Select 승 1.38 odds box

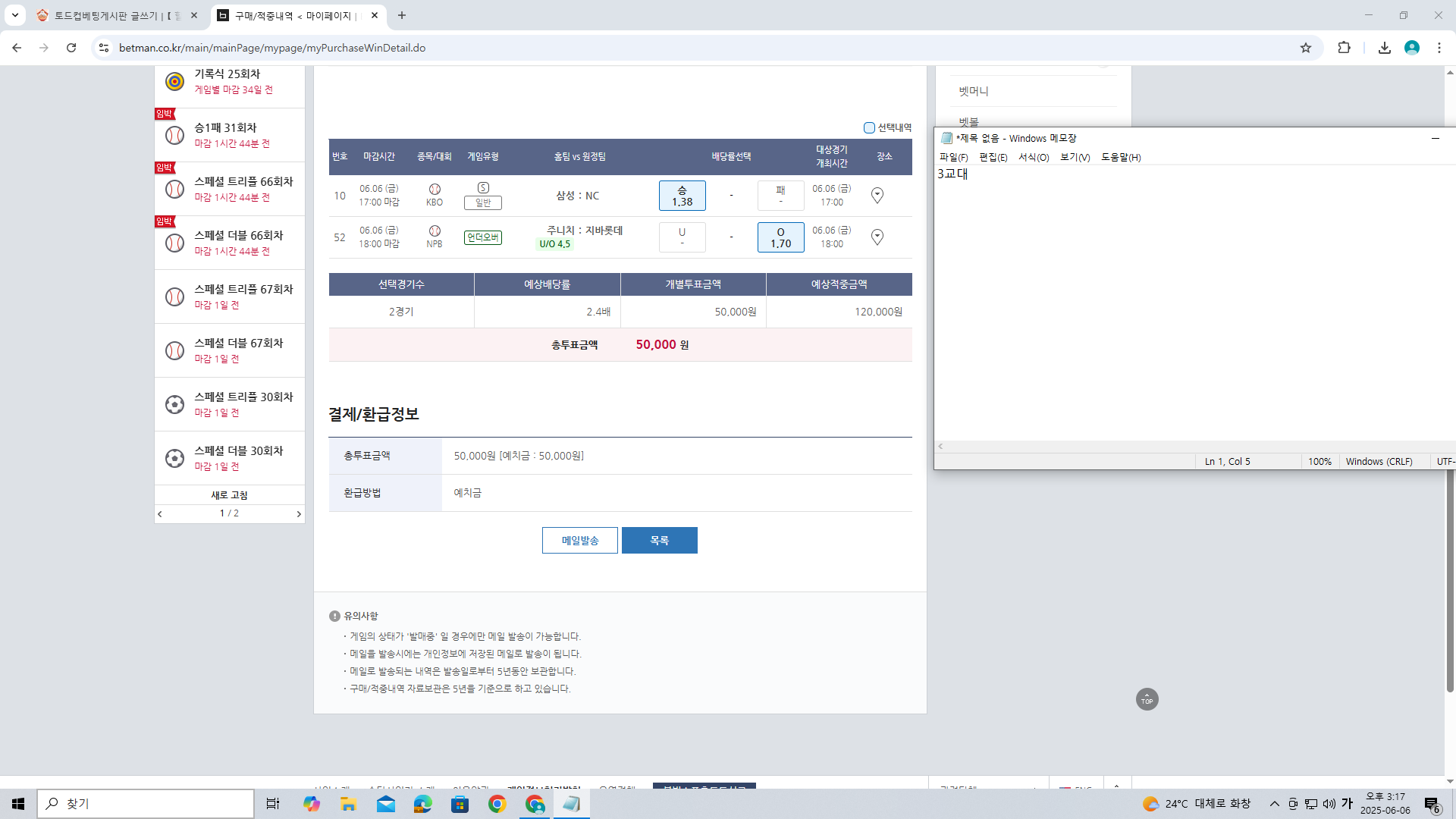pos(682,196)
